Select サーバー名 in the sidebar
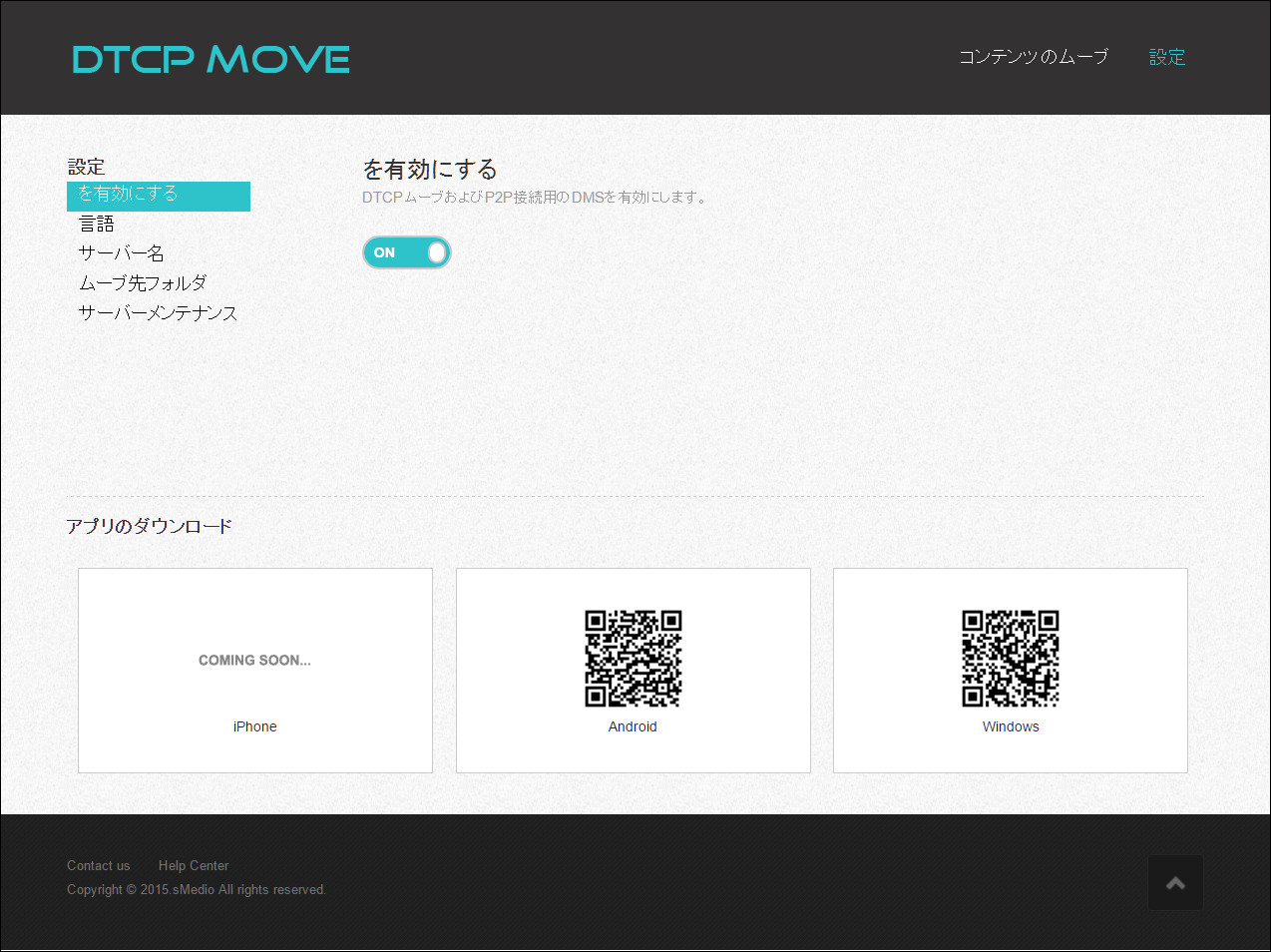The height and width of the screenshot is (952, 1271). 121,252
